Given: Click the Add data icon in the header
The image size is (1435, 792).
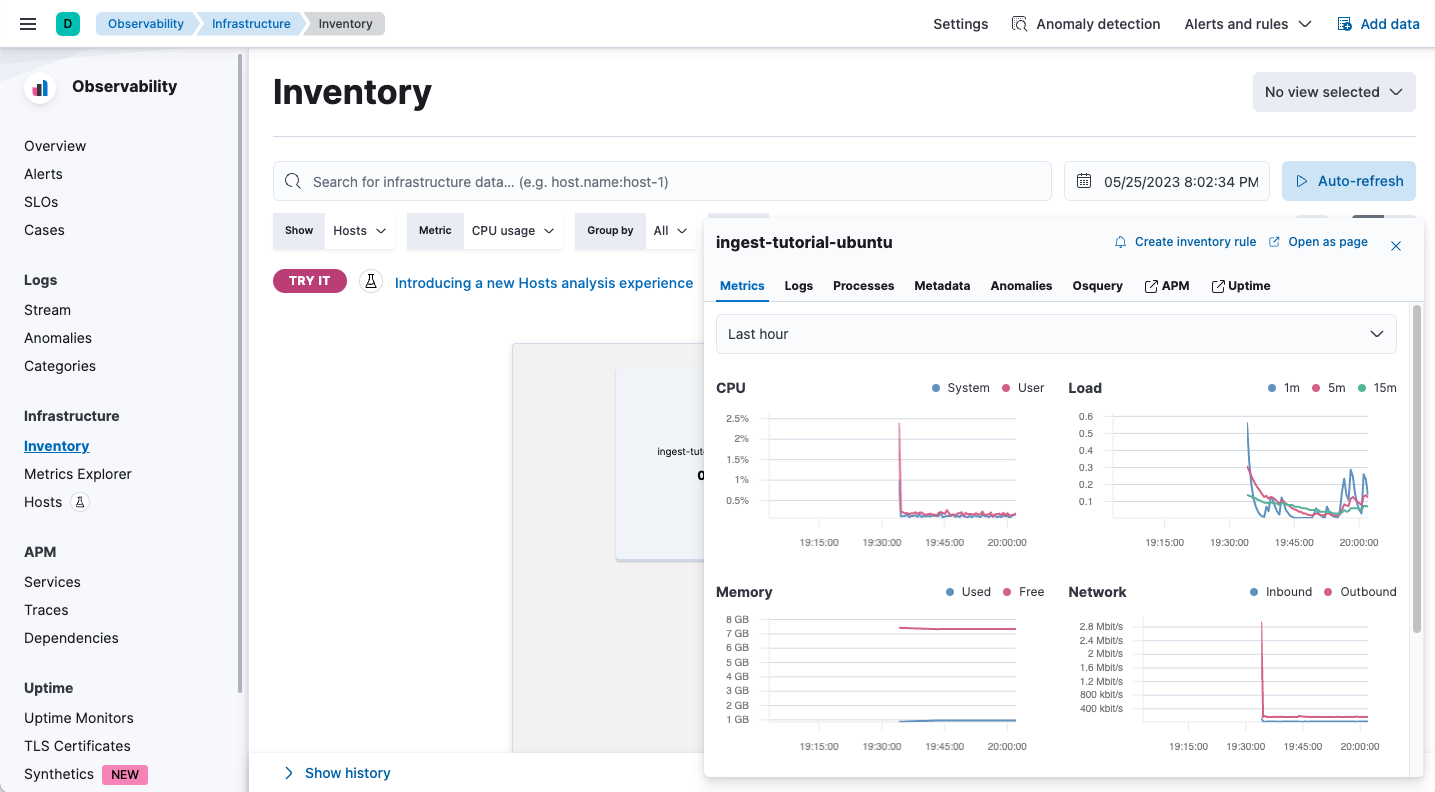Looking at the screenshot, I should point(1342,23).
